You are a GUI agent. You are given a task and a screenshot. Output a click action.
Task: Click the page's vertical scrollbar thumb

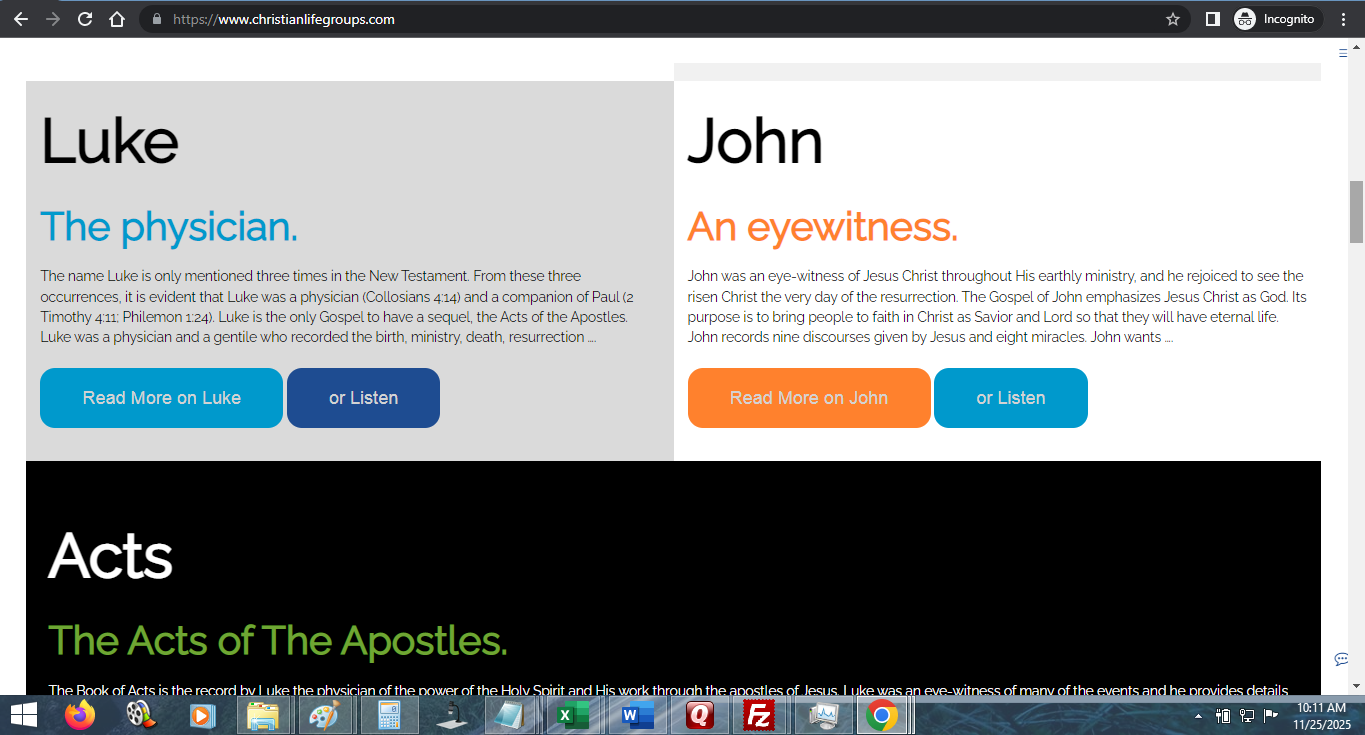click(x=1356, y=211)
